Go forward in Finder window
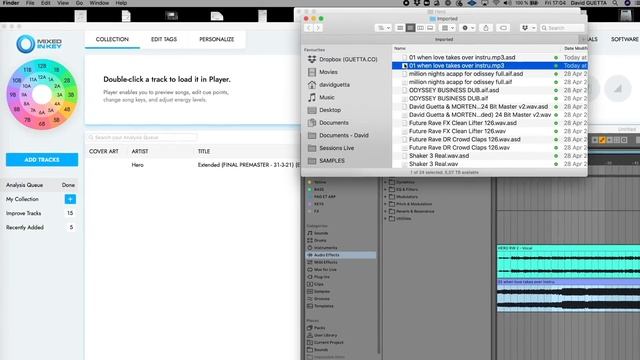Image resolution: width=640 pixels, height=360 pixels. [x=318, y=28]
